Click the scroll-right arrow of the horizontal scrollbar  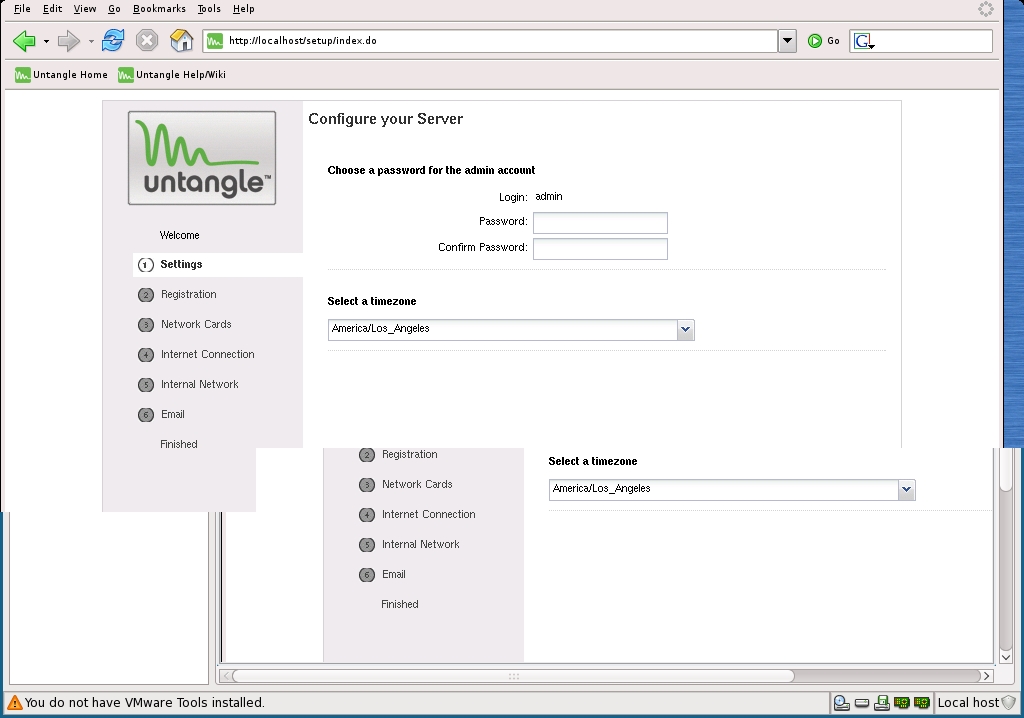pyautogui.click(x=987, y=676)
